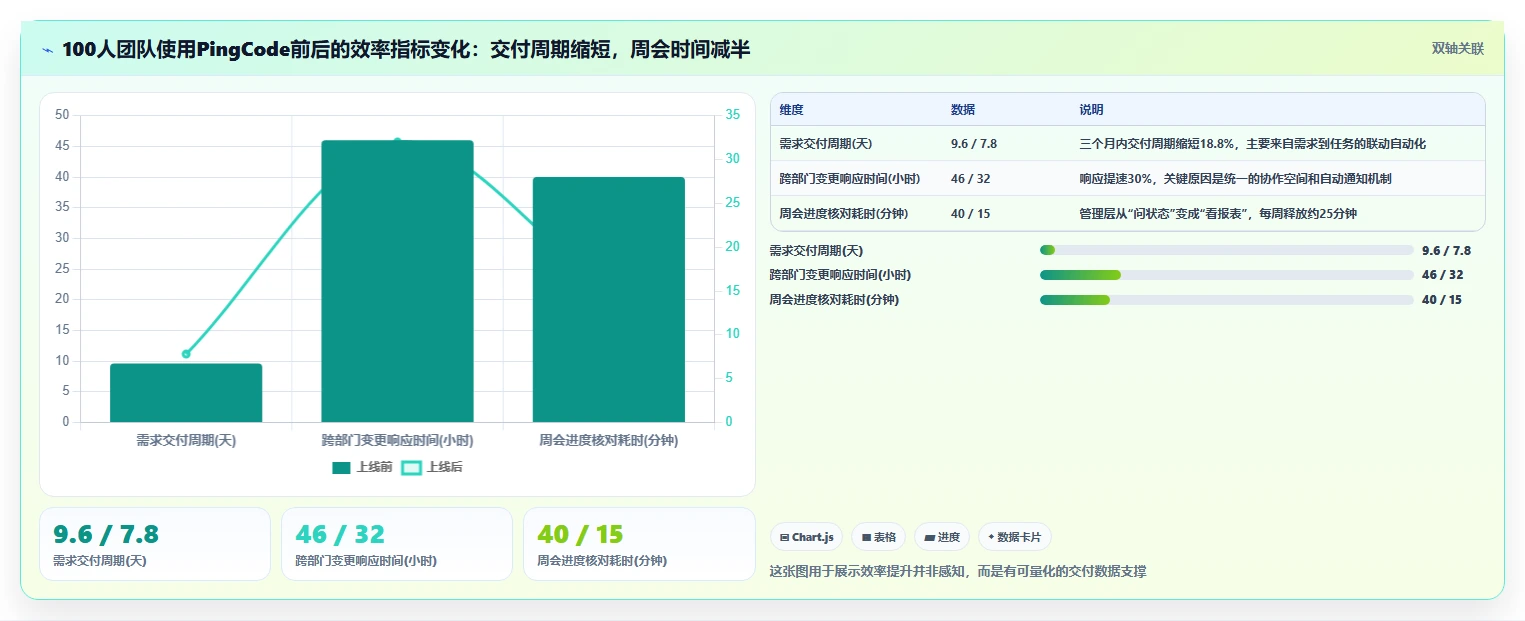
Task: Select the 进度 tag chip
Action: coord(942,537)
